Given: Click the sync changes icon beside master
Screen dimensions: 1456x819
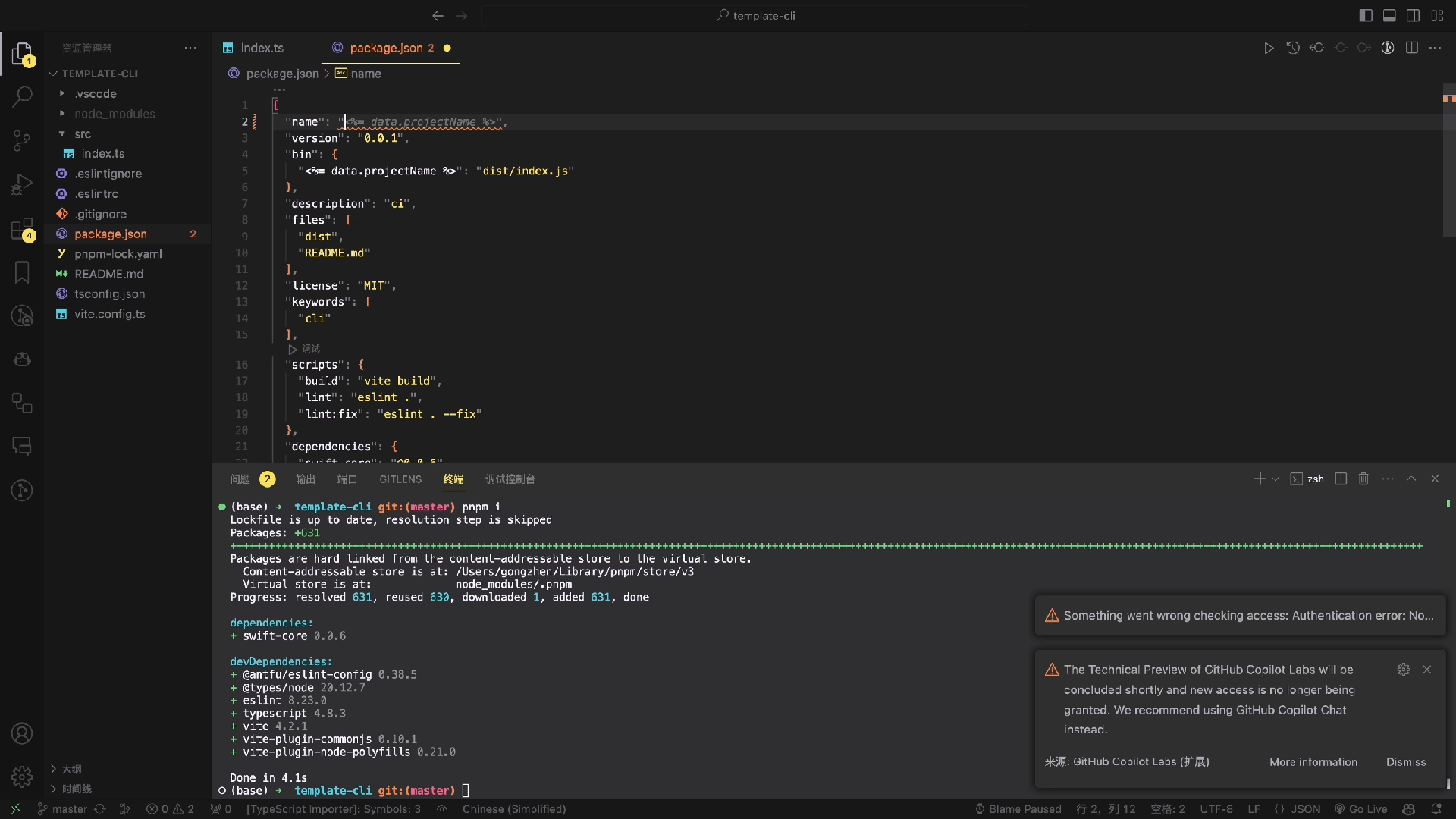Looking at the screenshot, I should click(x=100, y=809).
